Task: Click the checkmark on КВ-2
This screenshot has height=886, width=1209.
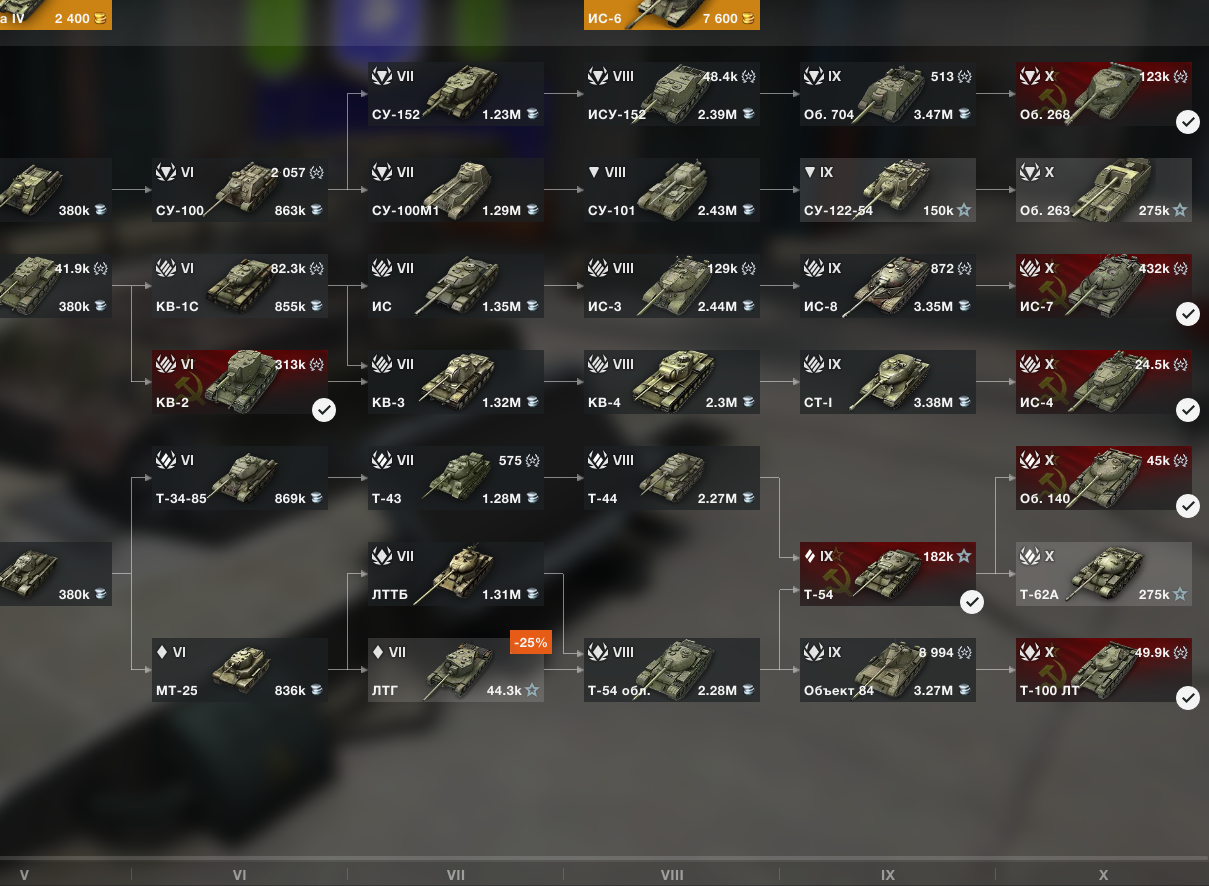Action: [x=323, y=410]
